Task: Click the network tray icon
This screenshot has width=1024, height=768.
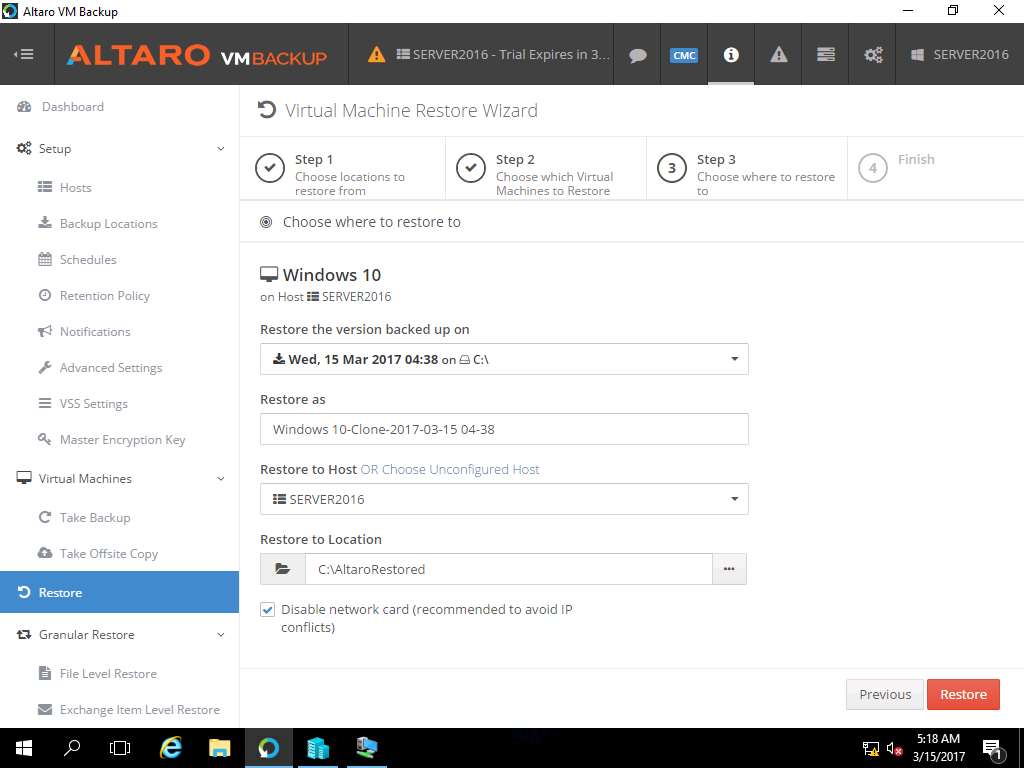Action: coord(871,749)
